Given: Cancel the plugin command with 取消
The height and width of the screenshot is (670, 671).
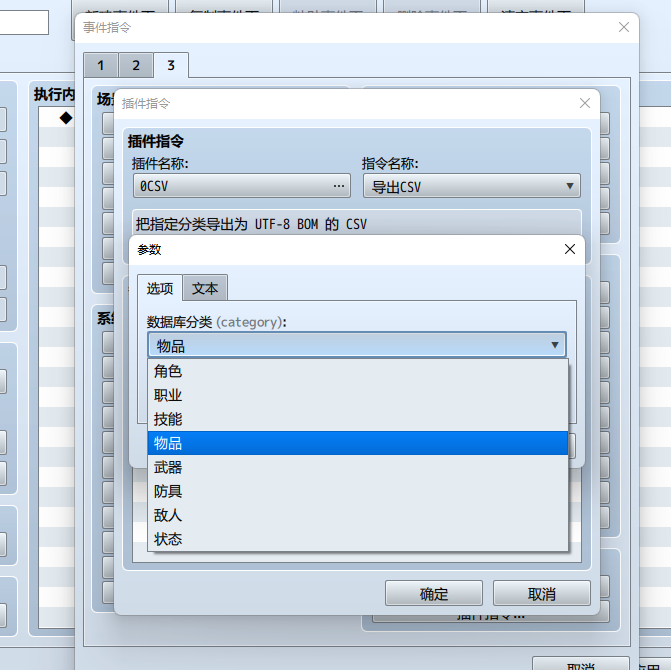Looking at the screenshot, I should click(x=541, y=593).
